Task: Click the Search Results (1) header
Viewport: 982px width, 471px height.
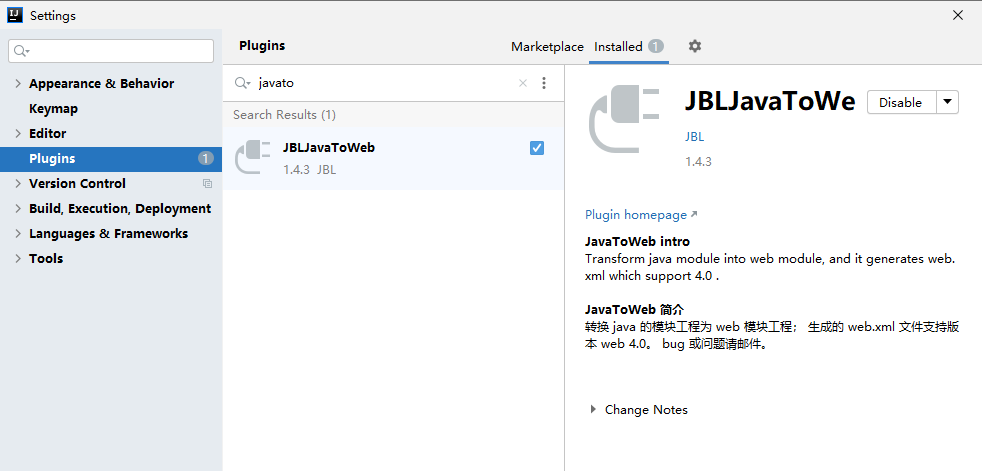Action: (x=284, y=115)
